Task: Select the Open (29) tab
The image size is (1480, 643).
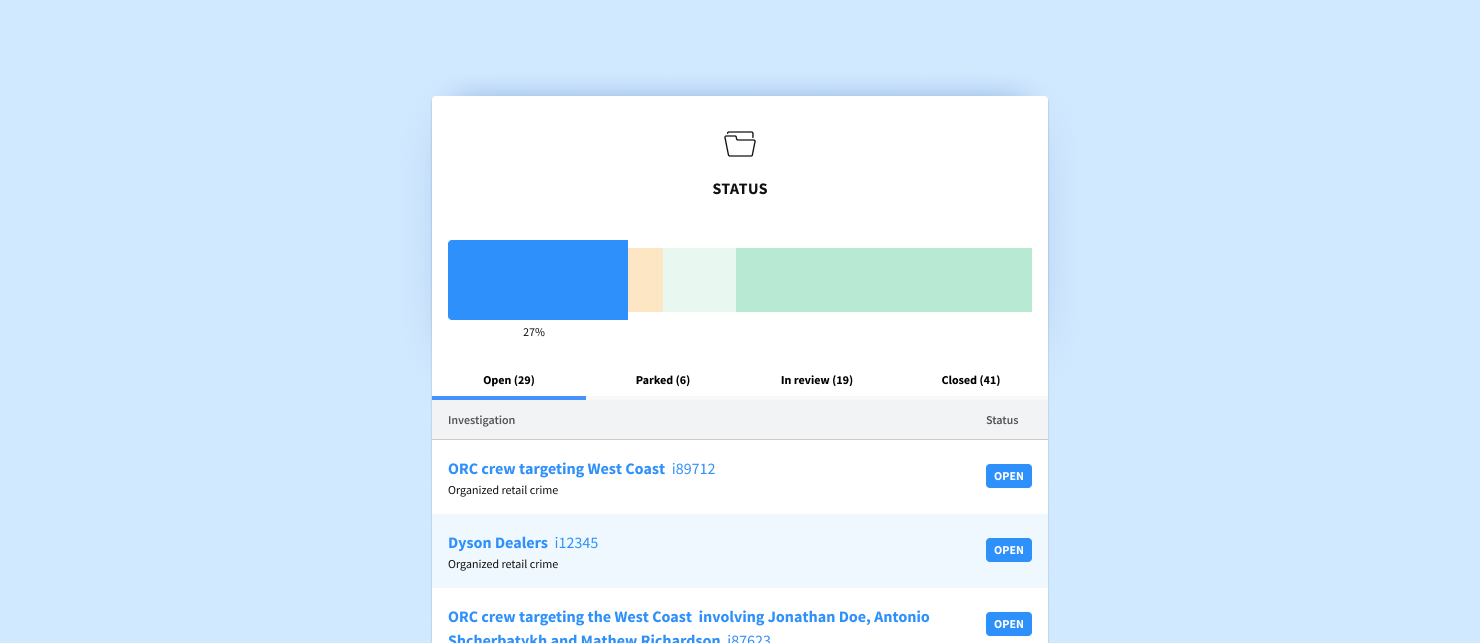Action: coord(509,380)
